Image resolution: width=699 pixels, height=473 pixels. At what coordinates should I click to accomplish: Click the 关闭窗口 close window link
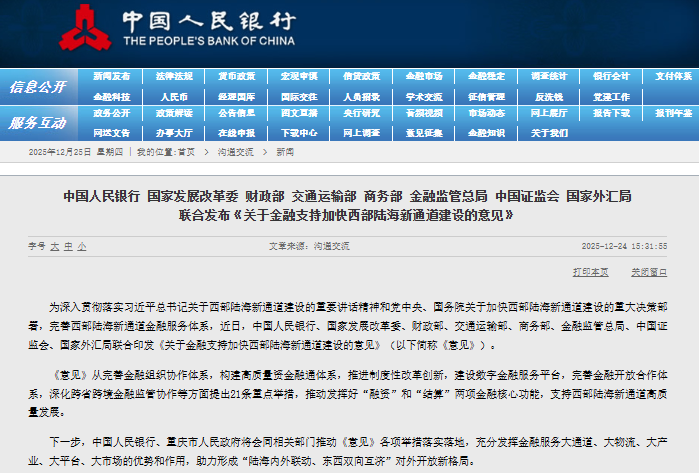coord(644,272)
